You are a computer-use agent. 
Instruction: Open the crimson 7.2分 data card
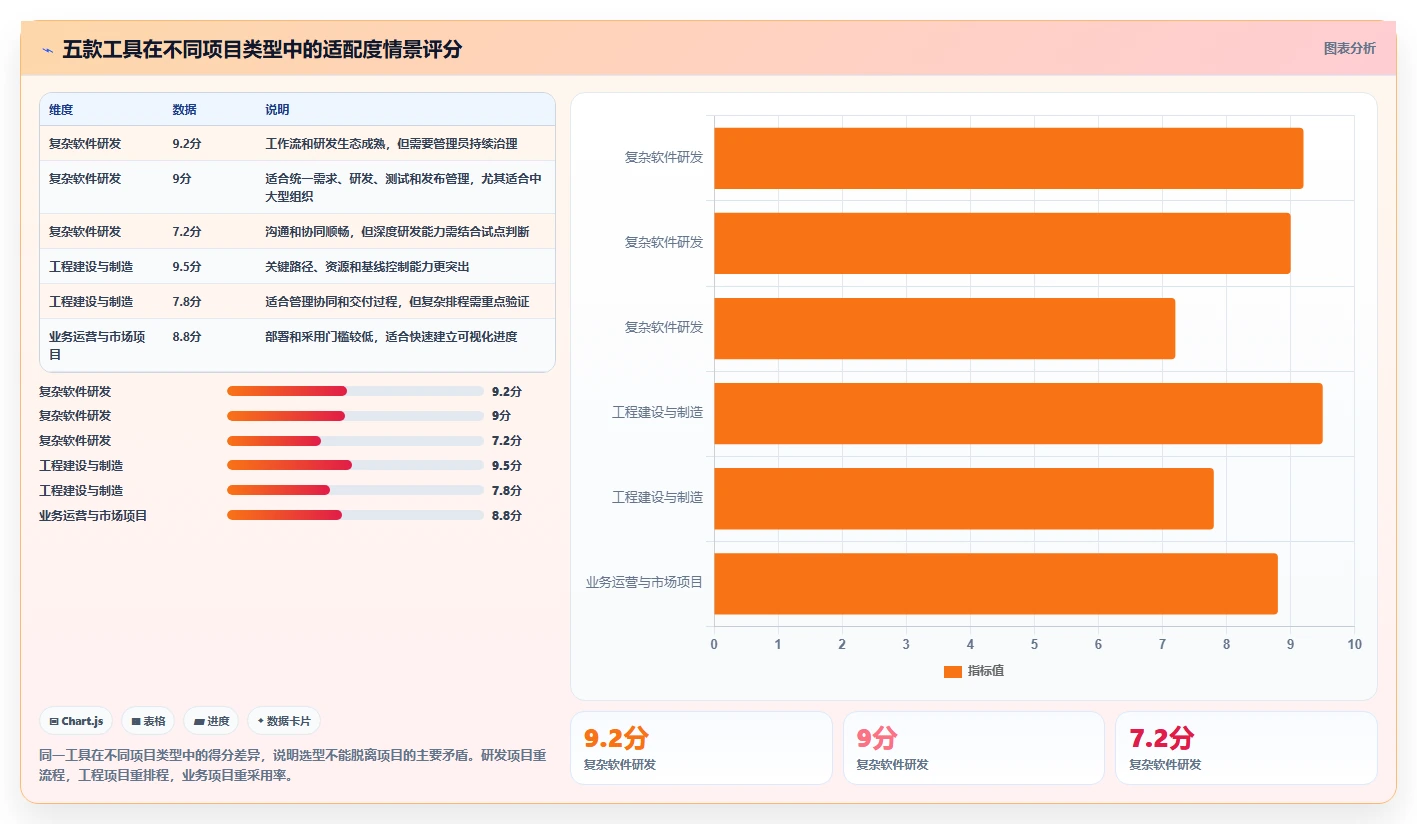(1246, 748)
